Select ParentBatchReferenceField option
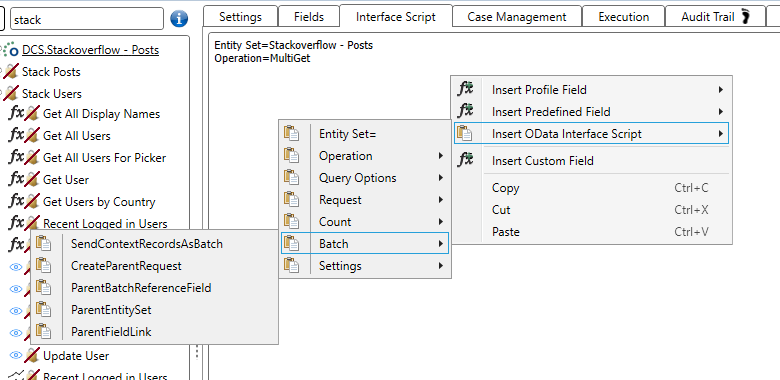Image resolution: width=780 pixels, height=380 pixels. click(x=154, y=287)
